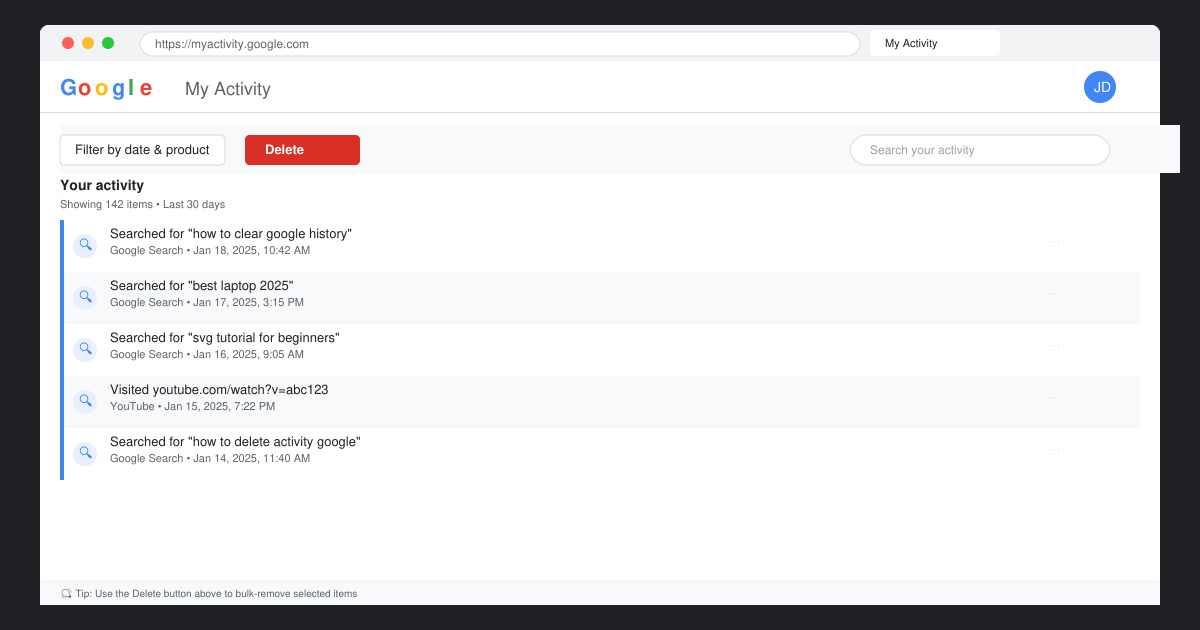The width and height of the screenshot is (1200, 630).
Task: Click "Showing 142 items • Last 30 days"
Action: point(142,204)
